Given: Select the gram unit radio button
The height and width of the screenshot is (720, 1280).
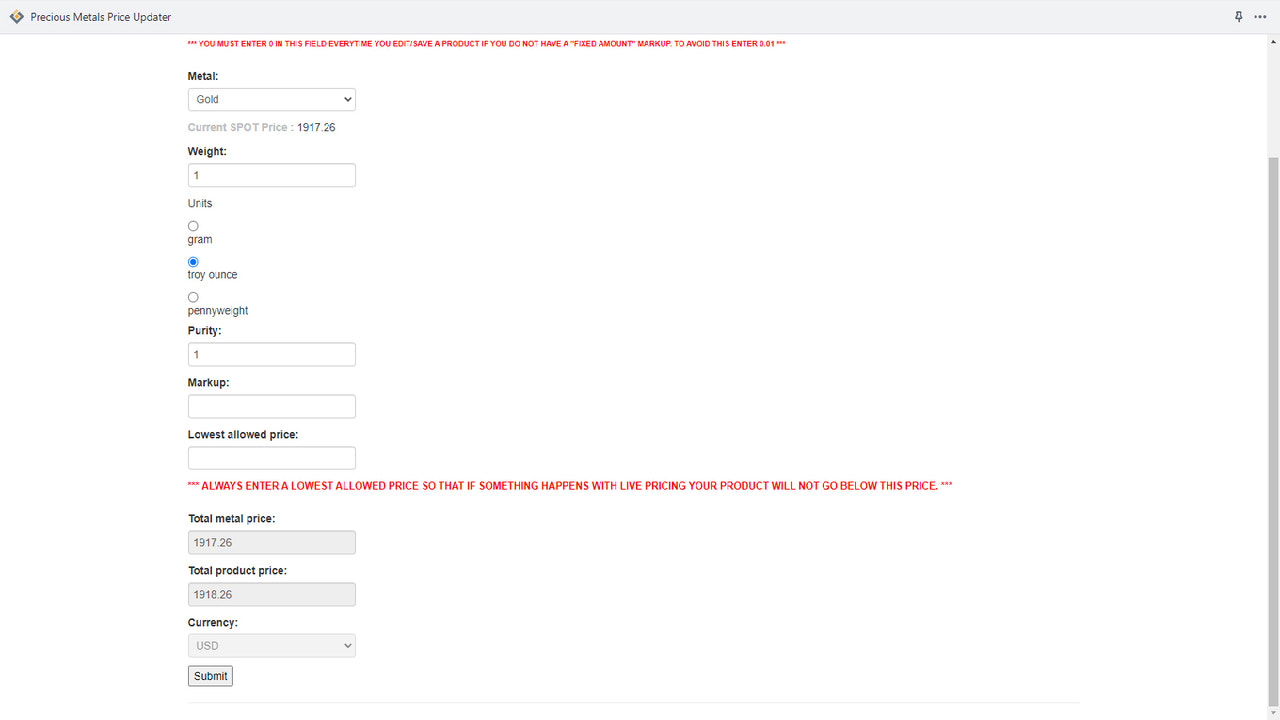Looking at the screenshot, I should coord(193,226).
